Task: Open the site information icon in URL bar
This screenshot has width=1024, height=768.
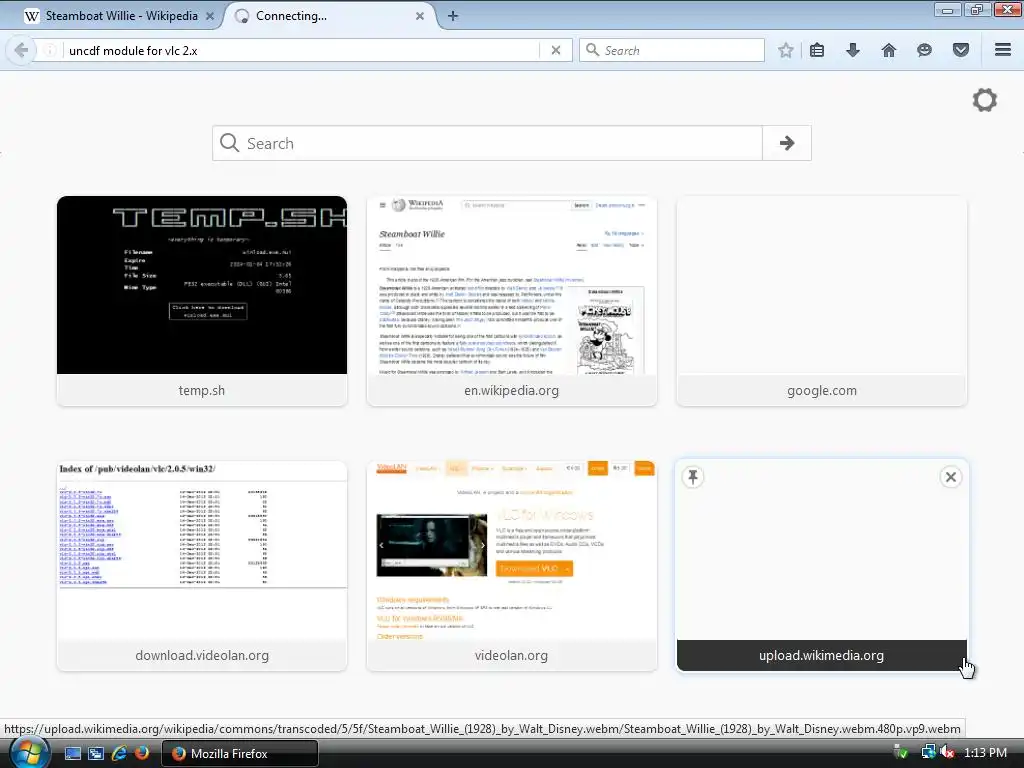Action: 50,50
